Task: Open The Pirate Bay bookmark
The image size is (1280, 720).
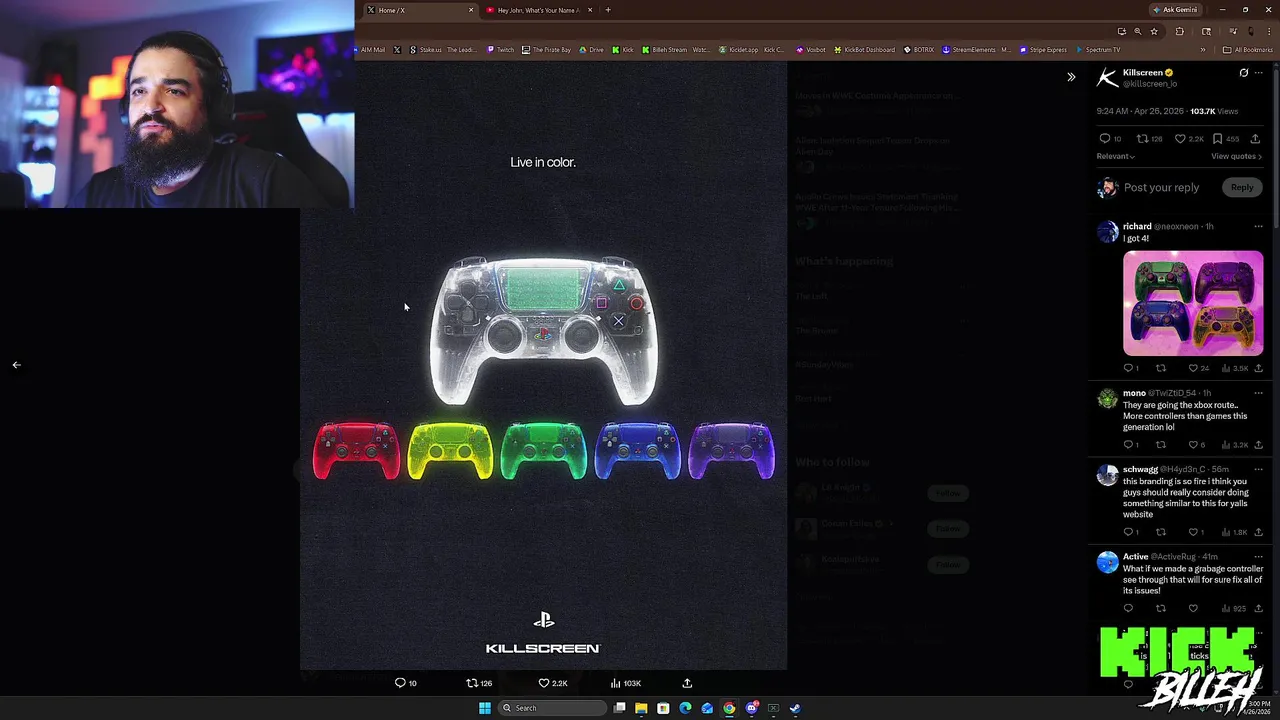Action: [547, 50]
